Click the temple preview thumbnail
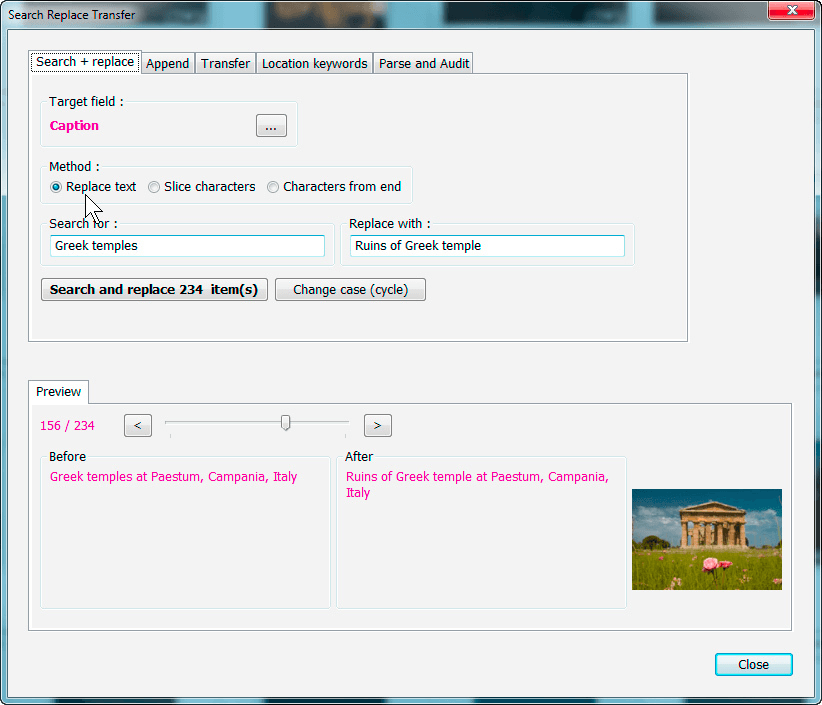 (x=707, y=539)
